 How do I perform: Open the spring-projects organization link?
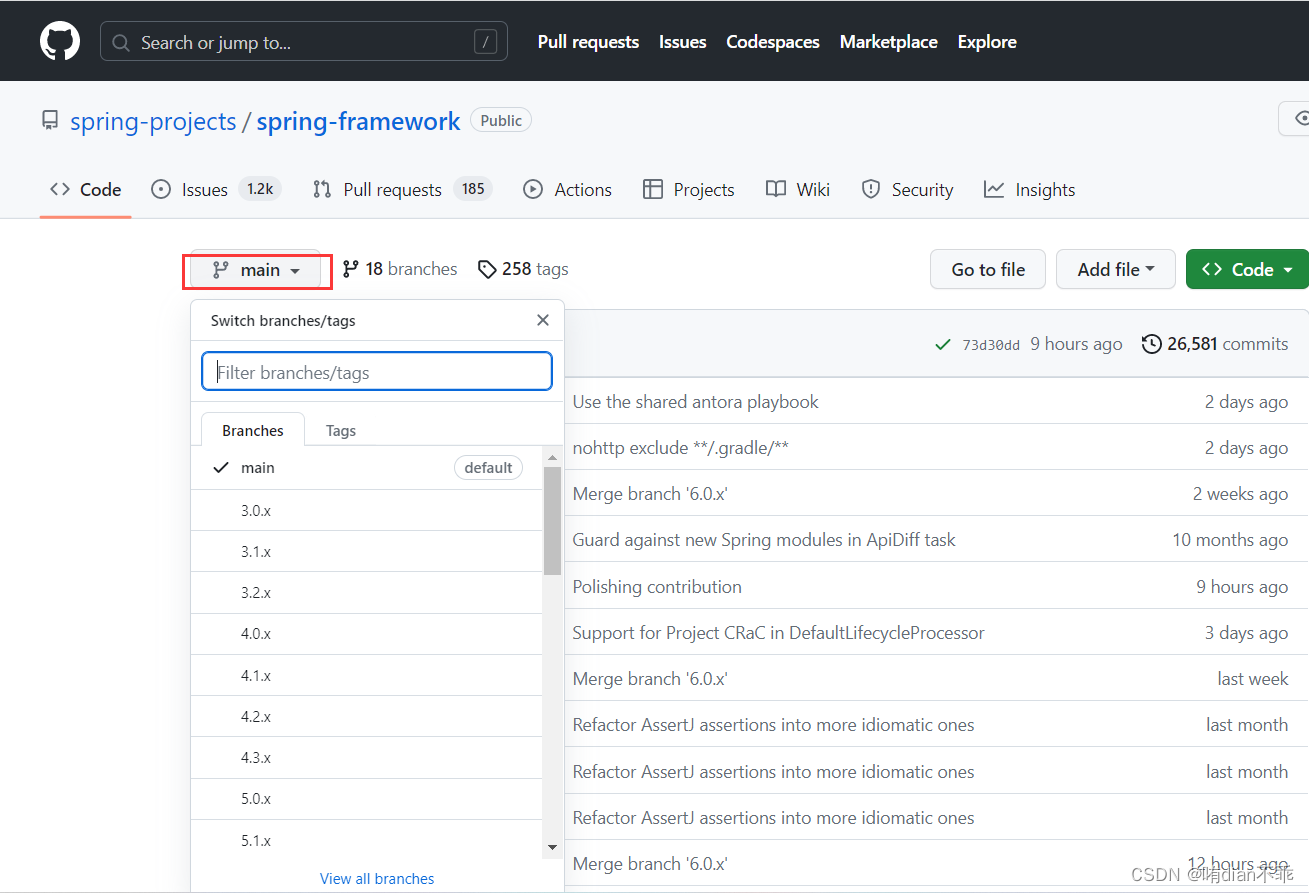(x=153, y=122)
